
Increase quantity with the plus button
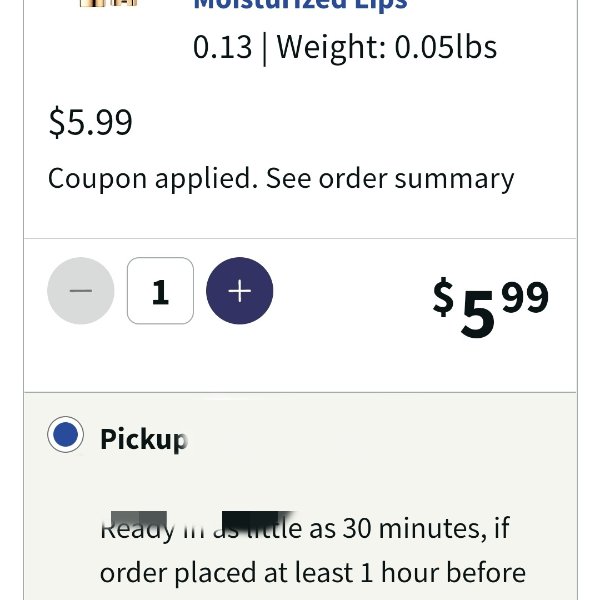[x=240, y=291]
